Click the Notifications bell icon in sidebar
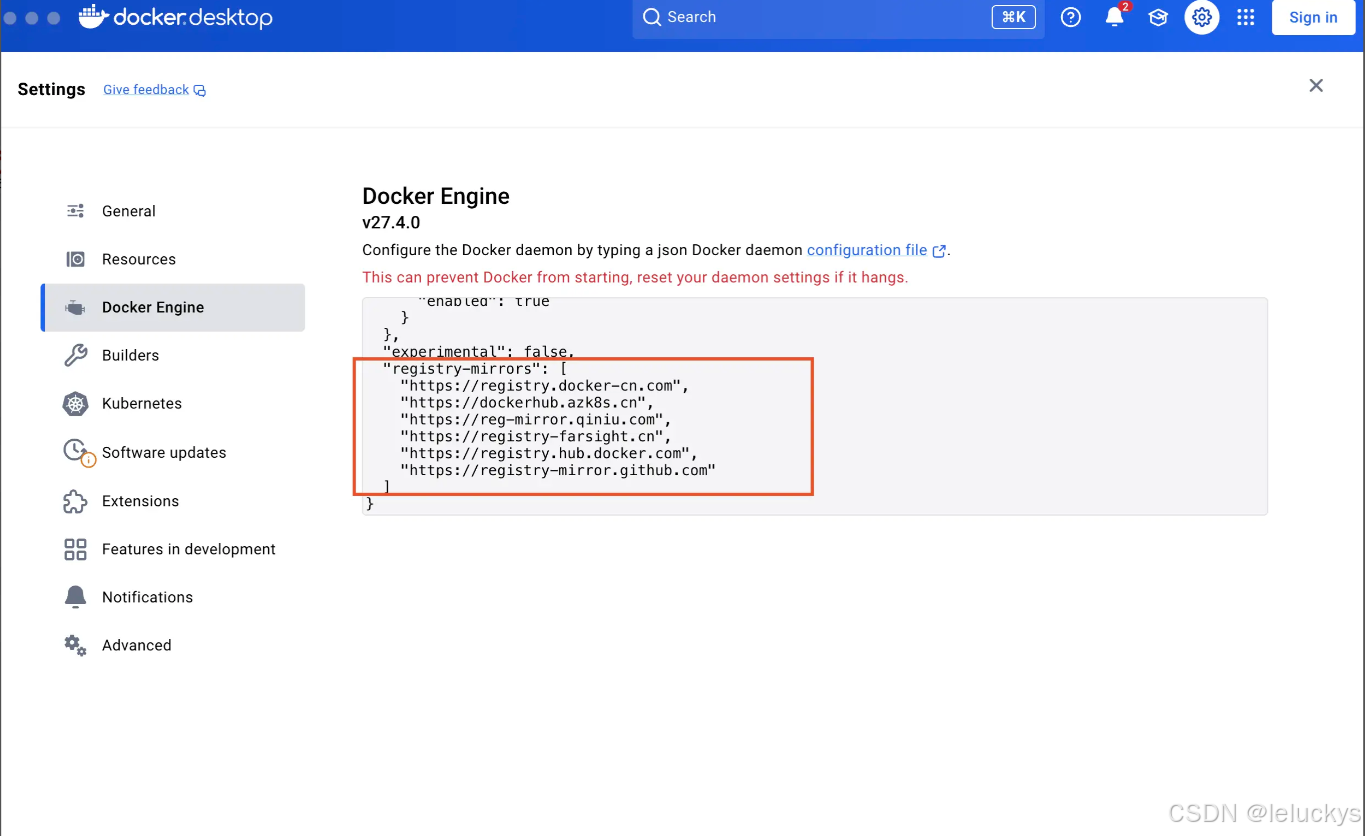Viewport: 1365px width, 836px height. (75, 597)
